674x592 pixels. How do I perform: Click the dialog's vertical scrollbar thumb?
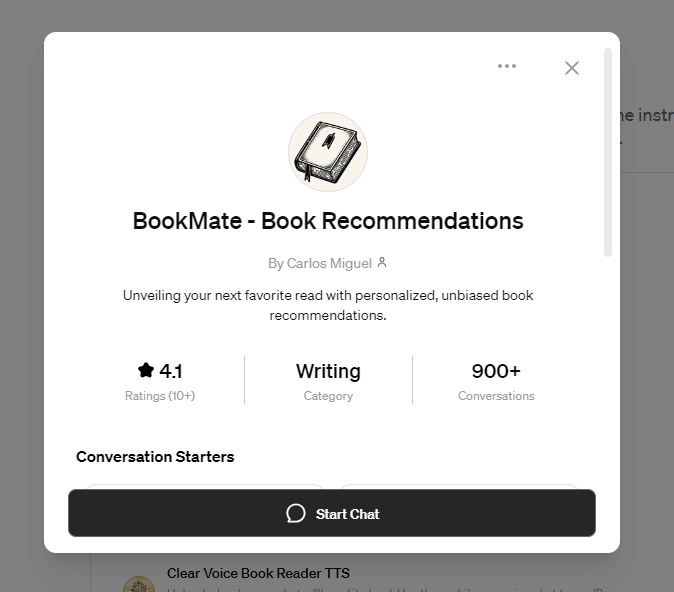coord(608,150)
